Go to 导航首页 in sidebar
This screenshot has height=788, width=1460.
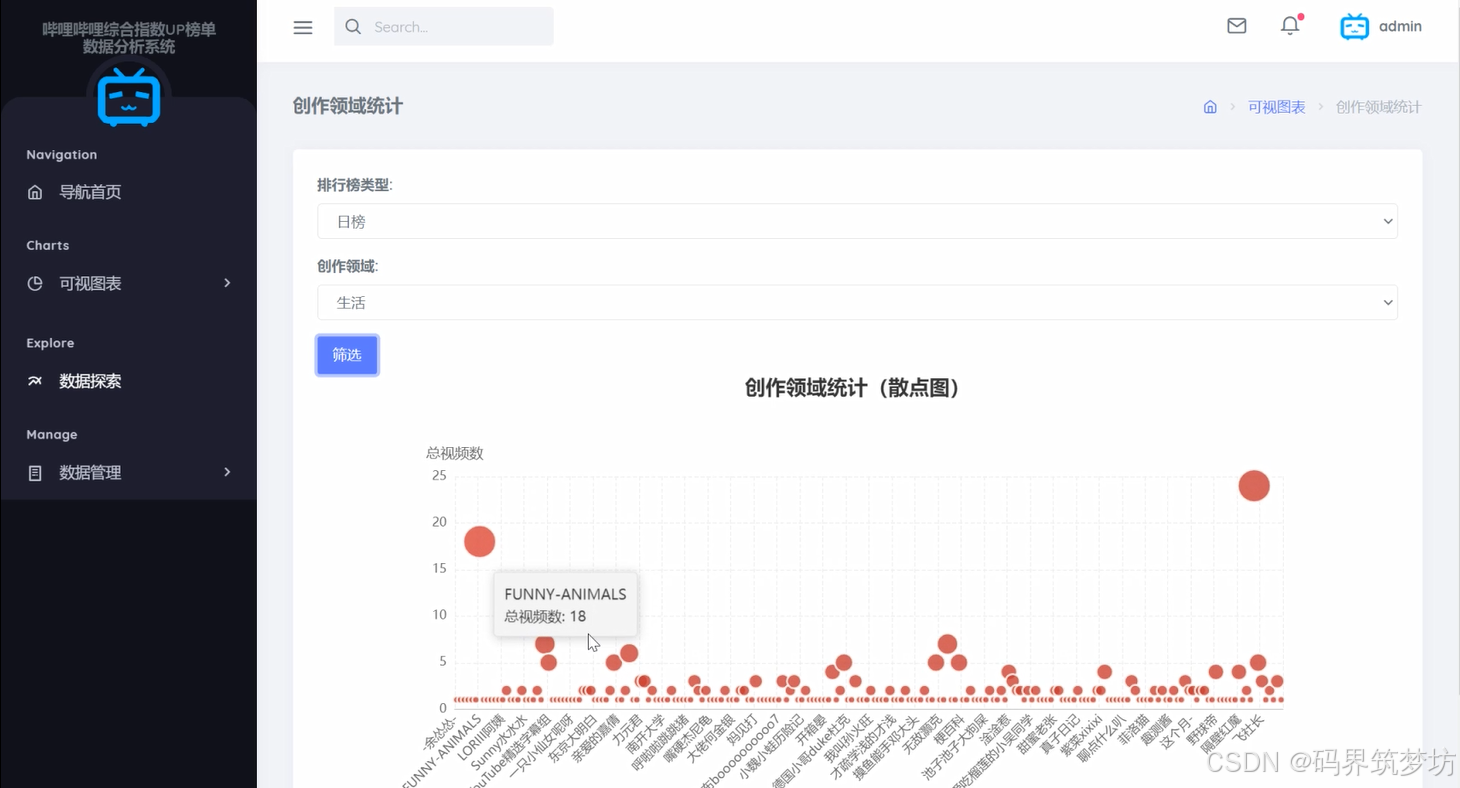click(90, 192)
